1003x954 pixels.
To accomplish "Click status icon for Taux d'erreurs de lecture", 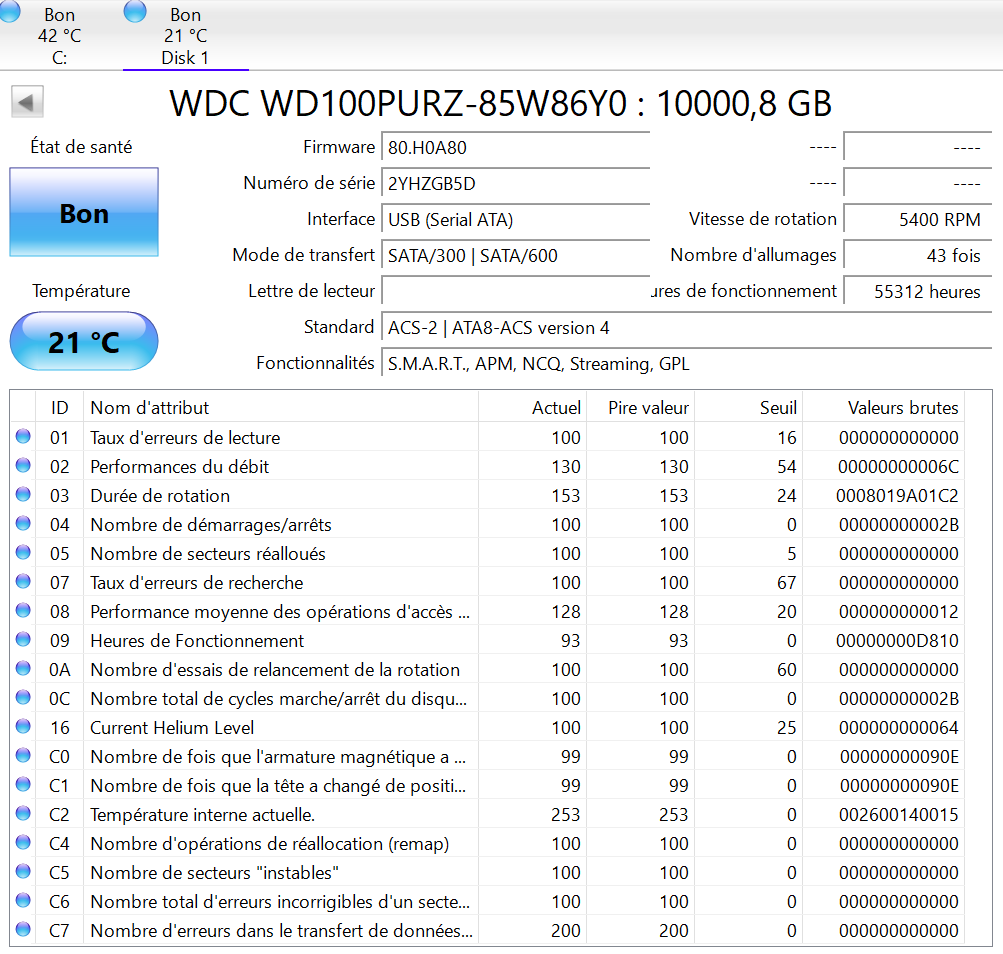I will coord(23,436).
